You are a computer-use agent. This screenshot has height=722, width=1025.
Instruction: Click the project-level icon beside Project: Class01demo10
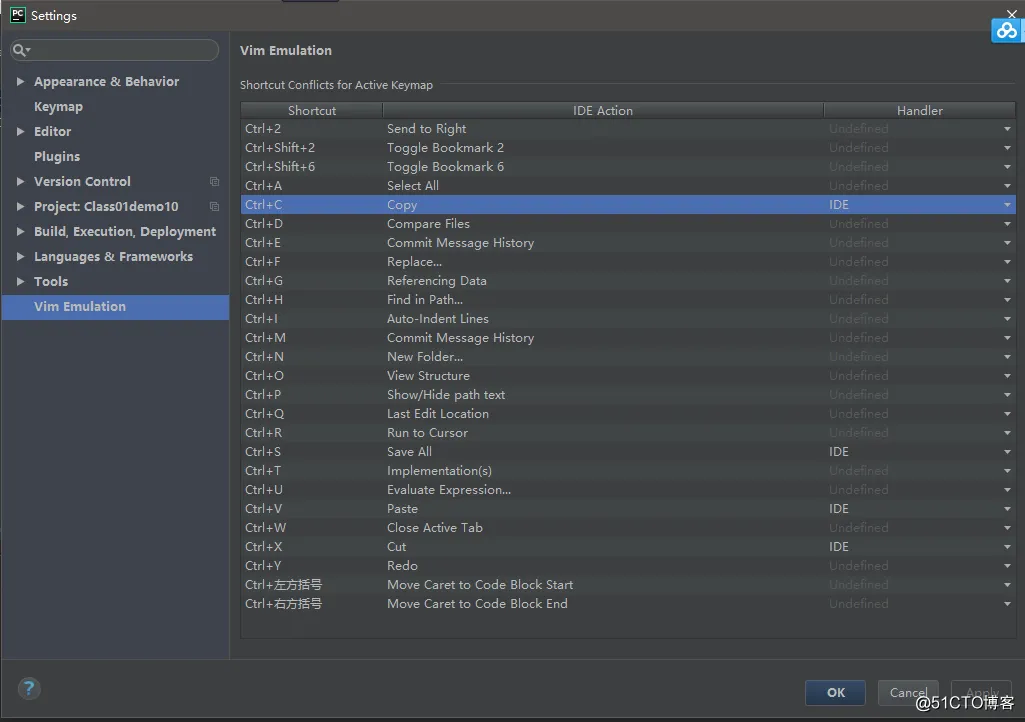214,207
